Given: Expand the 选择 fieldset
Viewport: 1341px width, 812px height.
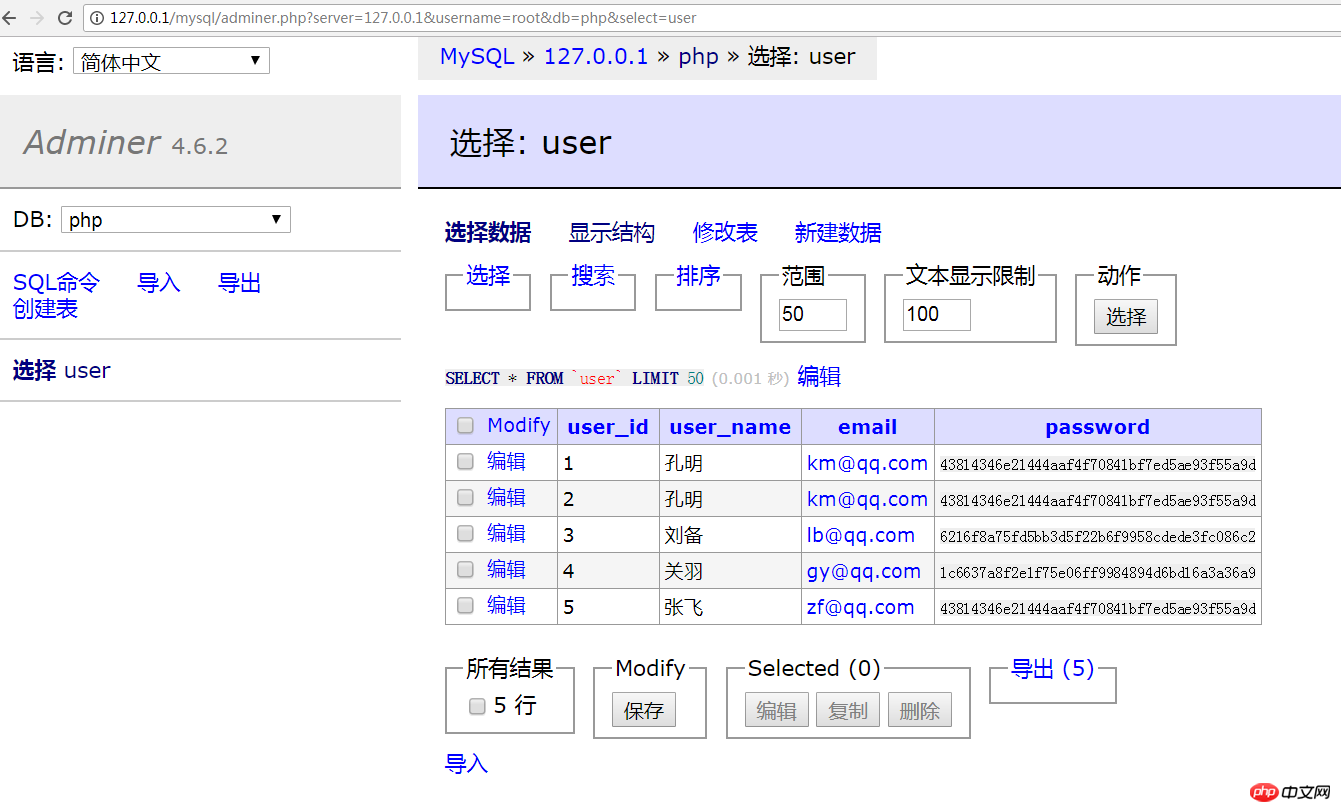Looking at the screenshot, I should [488, 276].
